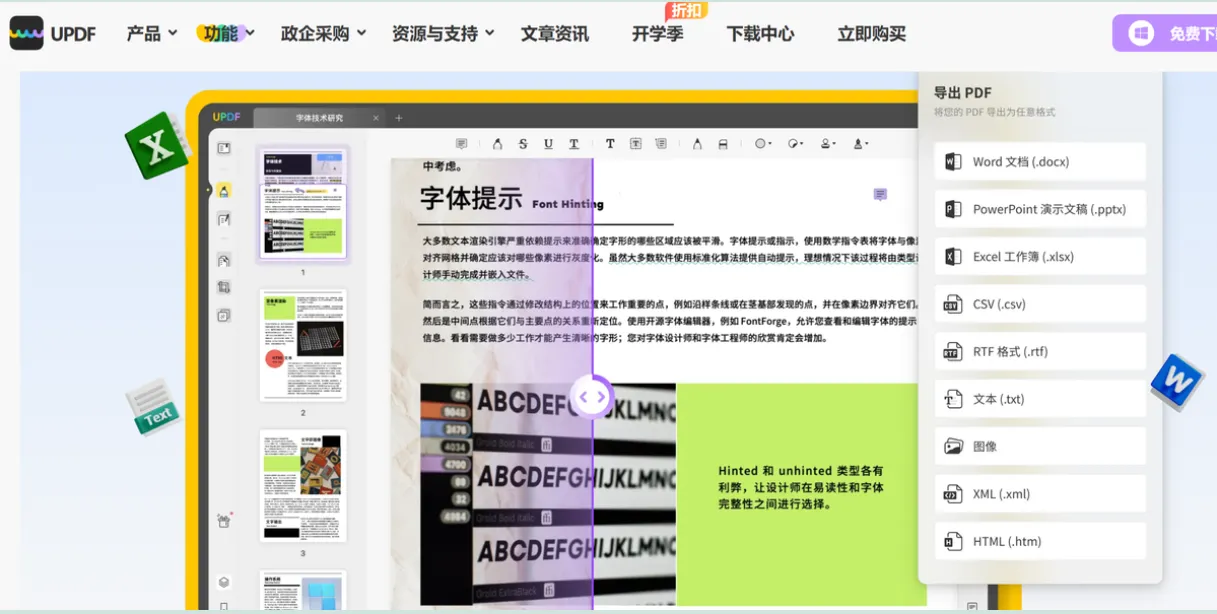The height and width of the screenshot is (614, 1217).
Task: Export as XML (.xml)
Action: point(1040,494)
